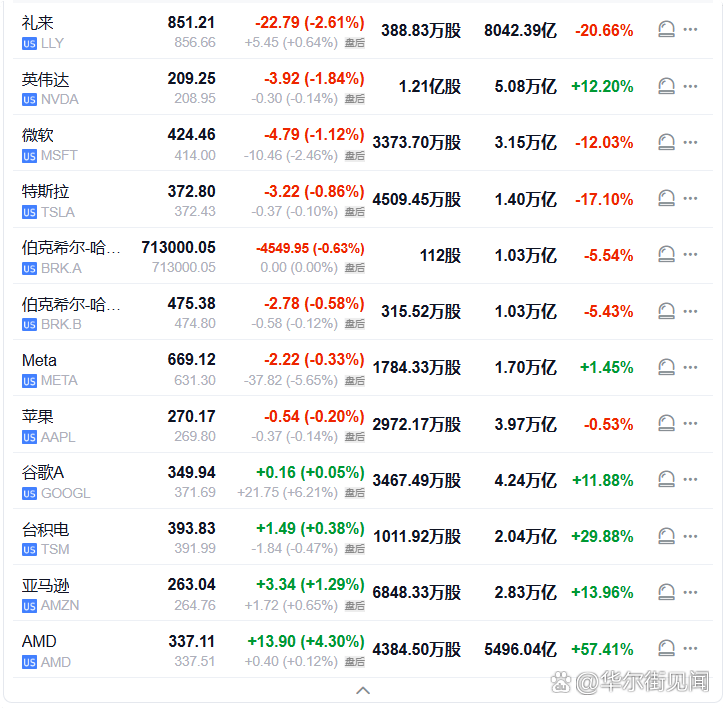723x709 pixels.
Task: Collapse the stock list with bottom chevron
Action: click(363, 691)
